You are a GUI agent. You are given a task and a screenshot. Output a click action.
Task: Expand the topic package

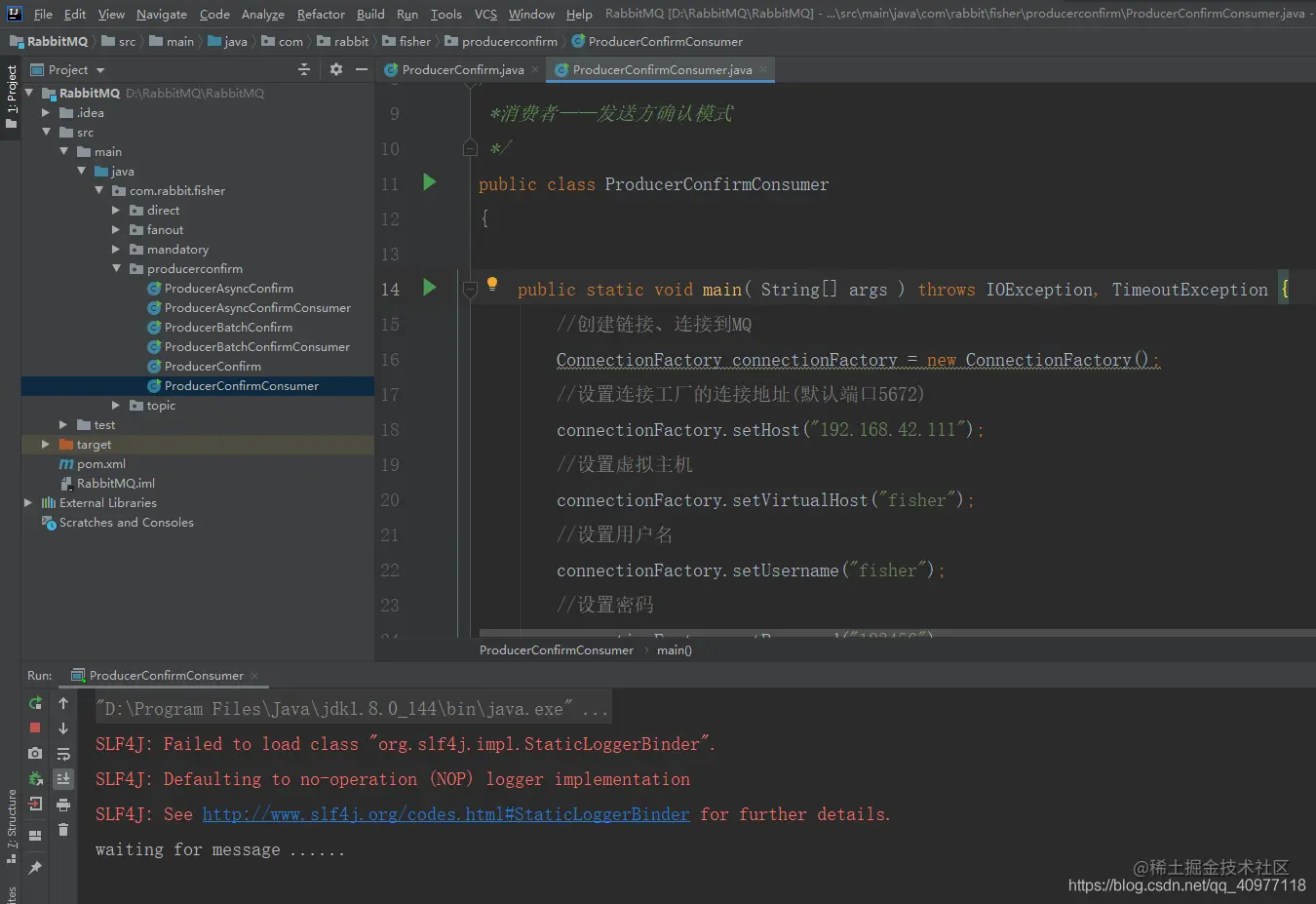tap(116, 405)
